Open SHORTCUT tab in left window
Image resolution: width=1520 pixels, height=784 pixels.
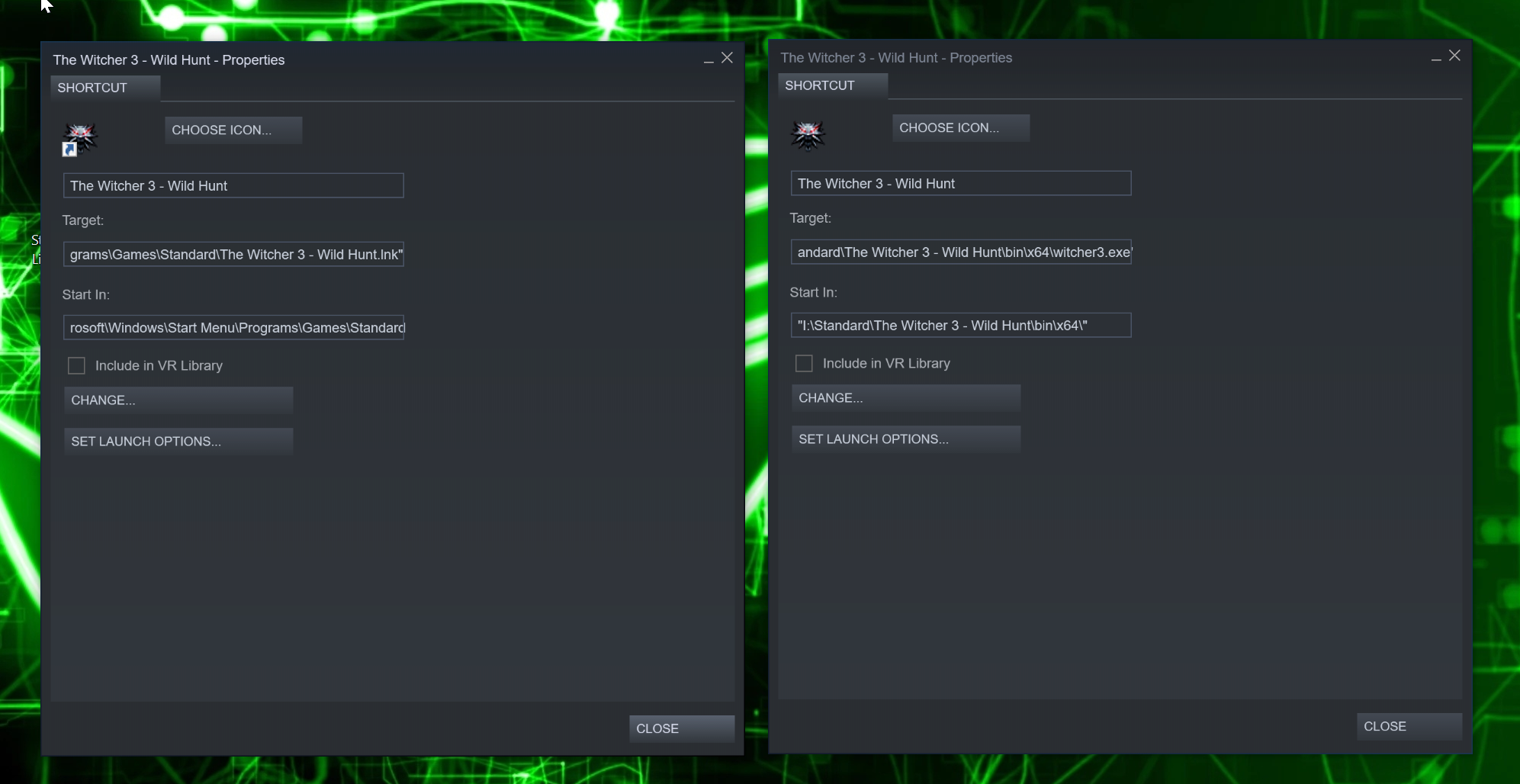pyautogui.click(x=105, y=88)
